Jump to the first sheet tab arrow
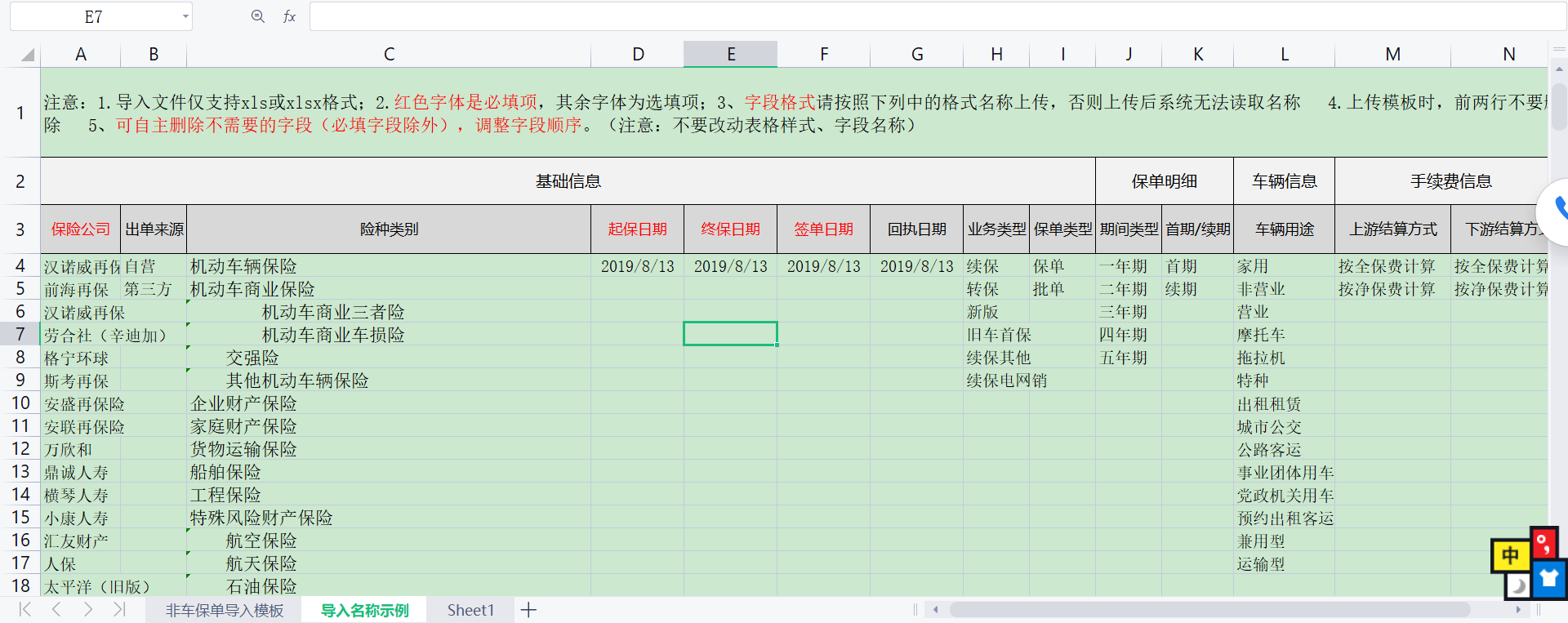 click(25, 609)
